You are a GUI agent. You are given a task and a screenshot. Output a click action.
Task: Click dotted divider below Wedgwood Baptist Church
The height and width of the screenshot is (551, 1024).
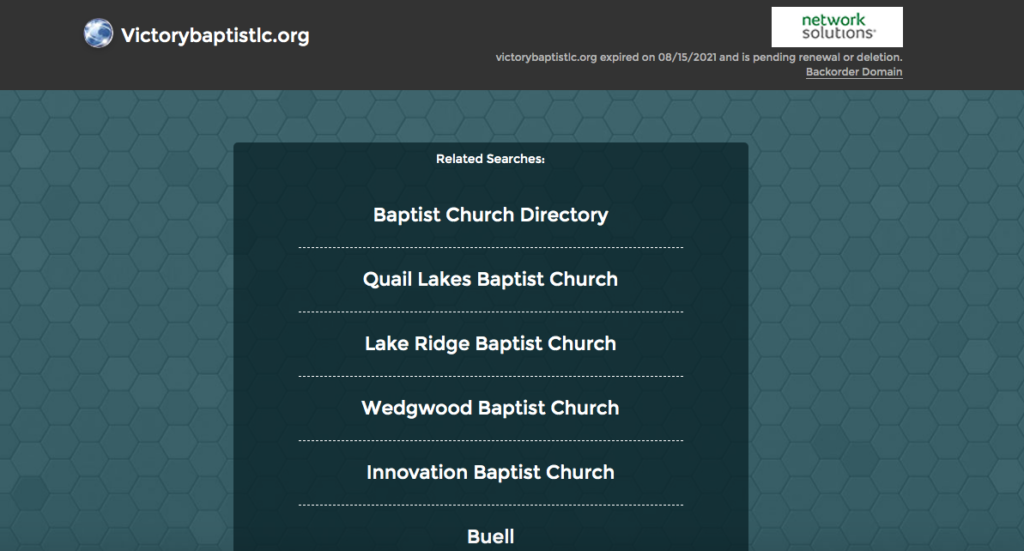pos(490,440)
